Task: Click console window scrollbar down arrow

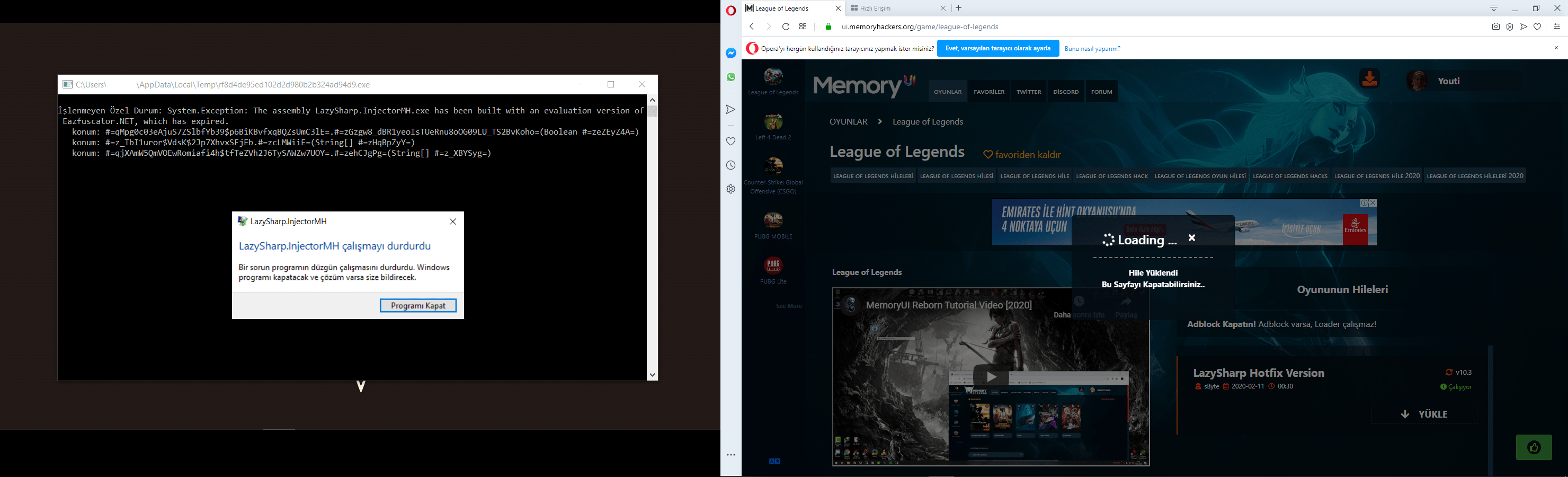Action: (653, 375)
